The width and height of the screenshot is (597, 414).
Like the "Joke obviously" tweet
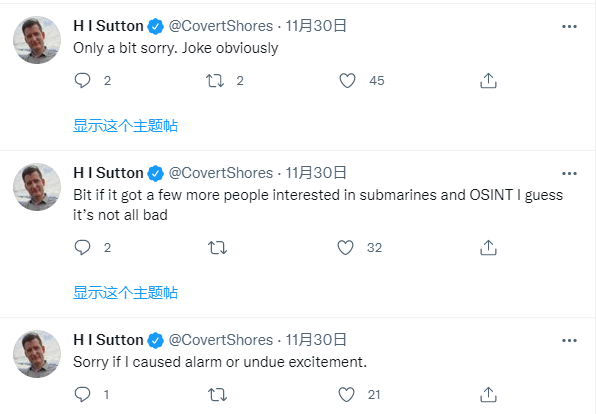347,81
